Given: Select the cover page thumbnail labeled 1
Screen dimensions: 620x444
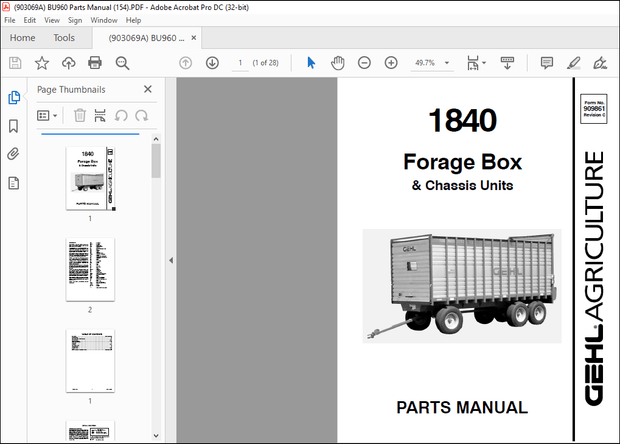Looking at the screenshot, I should tap(90, 178).
